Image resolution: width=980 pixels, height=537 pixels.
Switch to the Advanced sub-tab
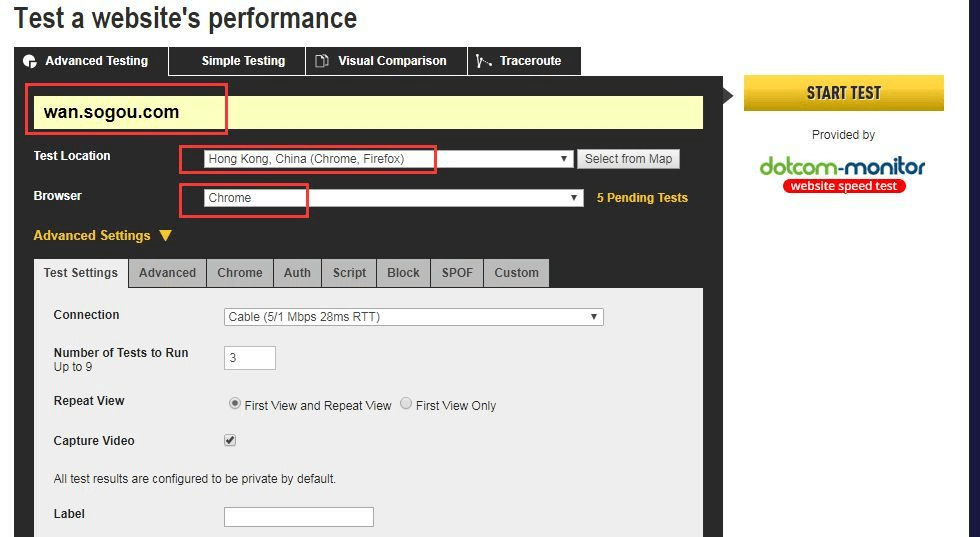click(x=168, y=273)
